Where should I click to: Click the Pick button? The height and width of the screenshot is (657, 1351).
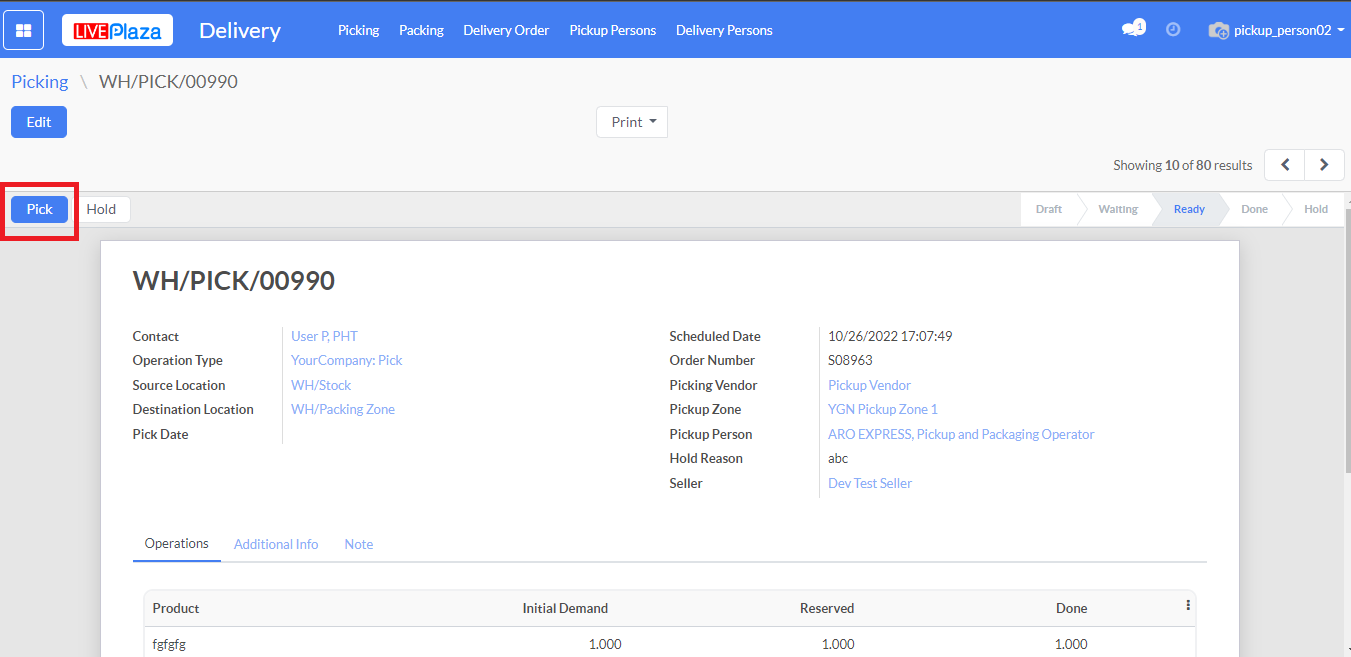40,209
